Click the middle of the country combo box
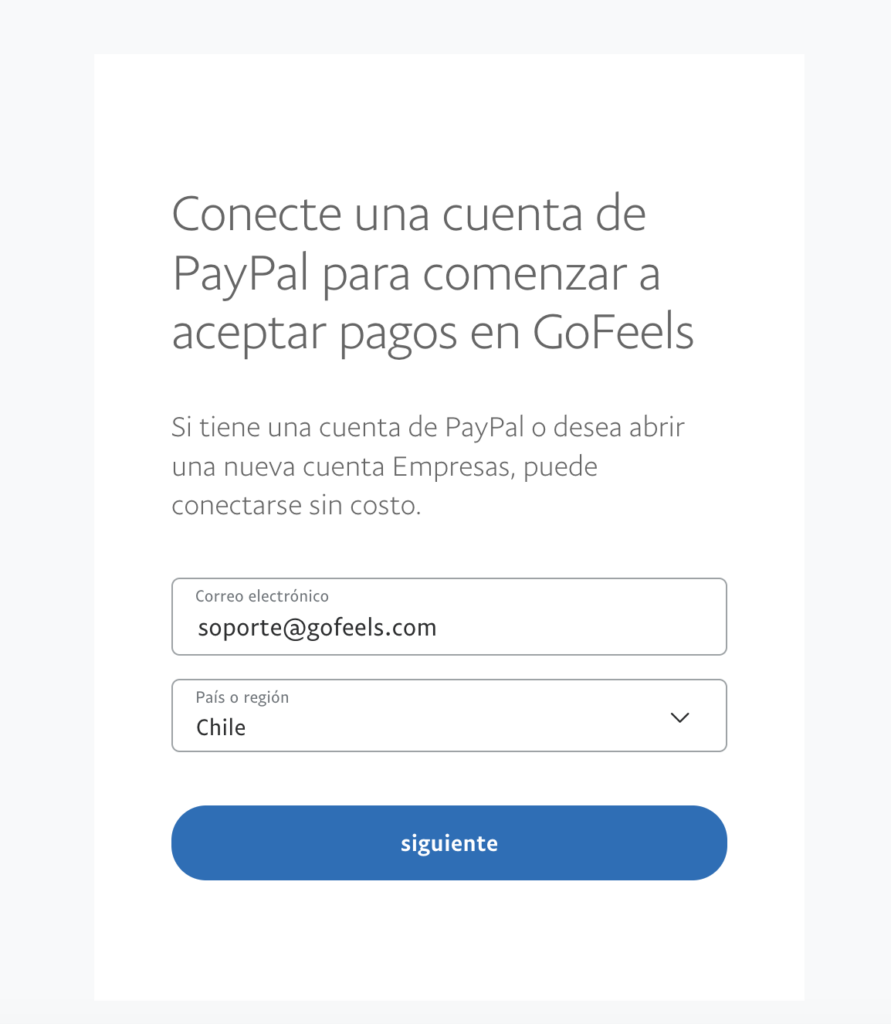Image resolution: width=891 pixels, height=1024 pixels. pos(449,716)
